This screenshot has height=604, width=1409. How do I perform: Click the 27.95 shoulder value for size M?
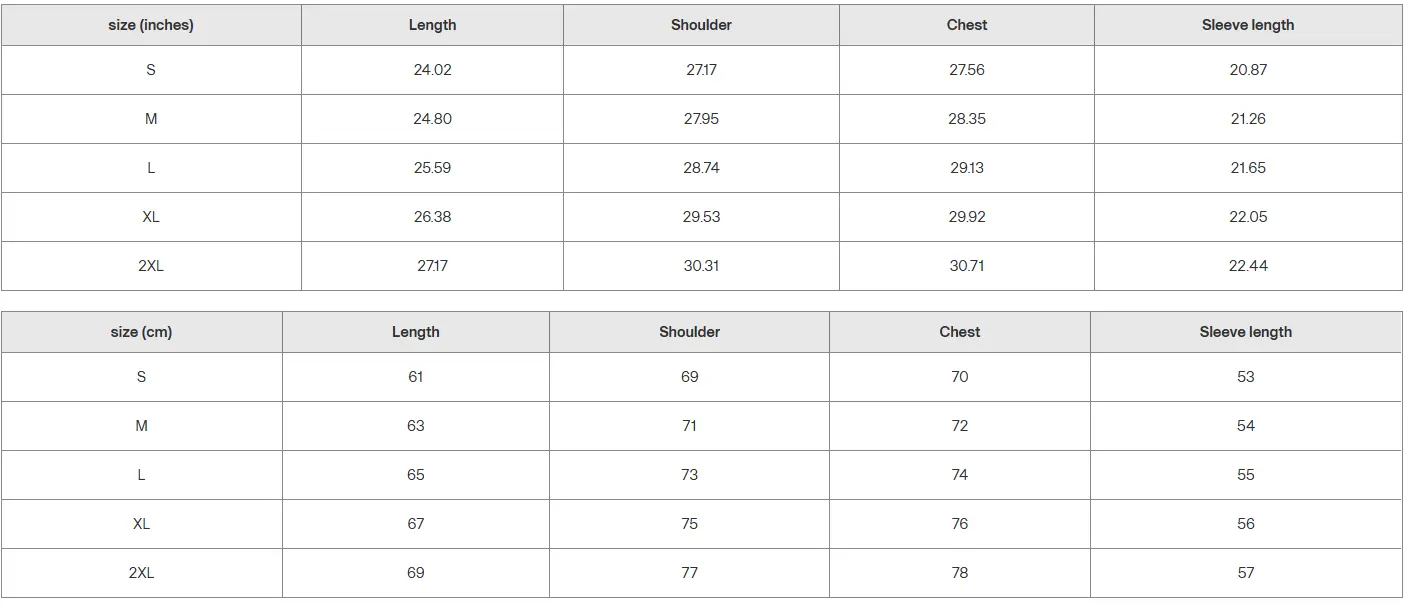(701, 119)
